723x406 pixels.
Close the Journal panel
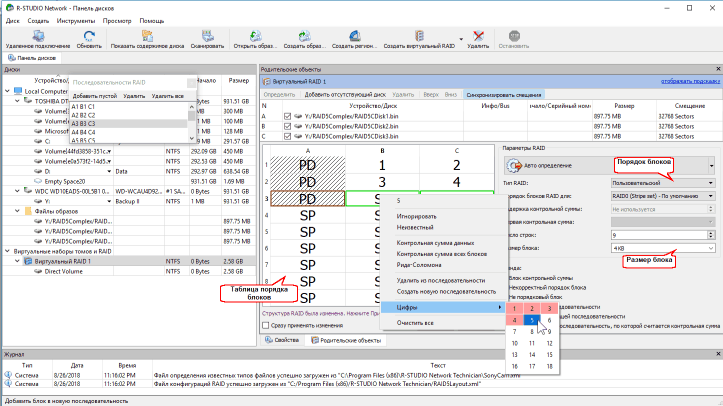[x=718, y=354]
